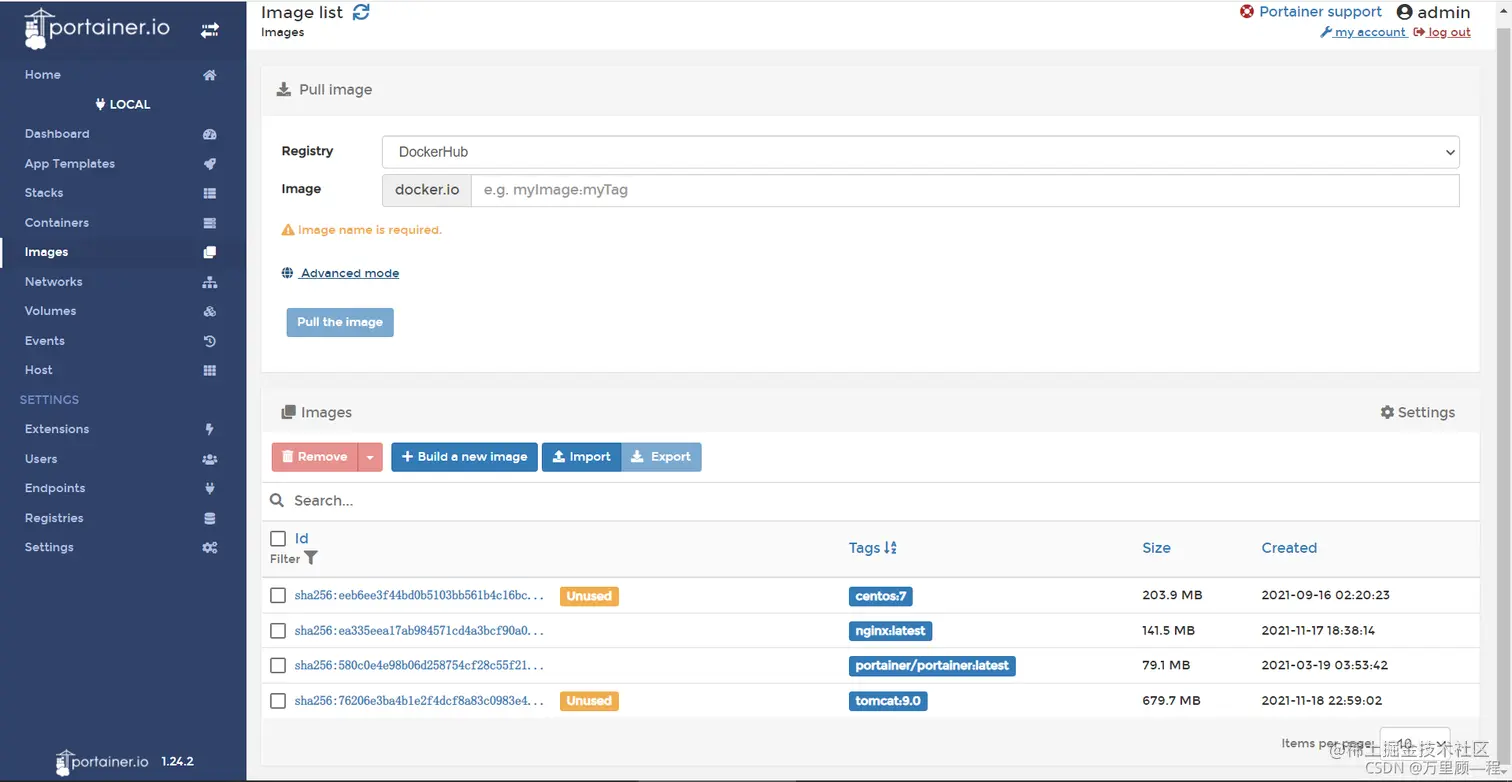The height and width of the screenshot is (782, 1512).
Task: Click the Id column Filter funnel icon
Action: click(311, 558)
